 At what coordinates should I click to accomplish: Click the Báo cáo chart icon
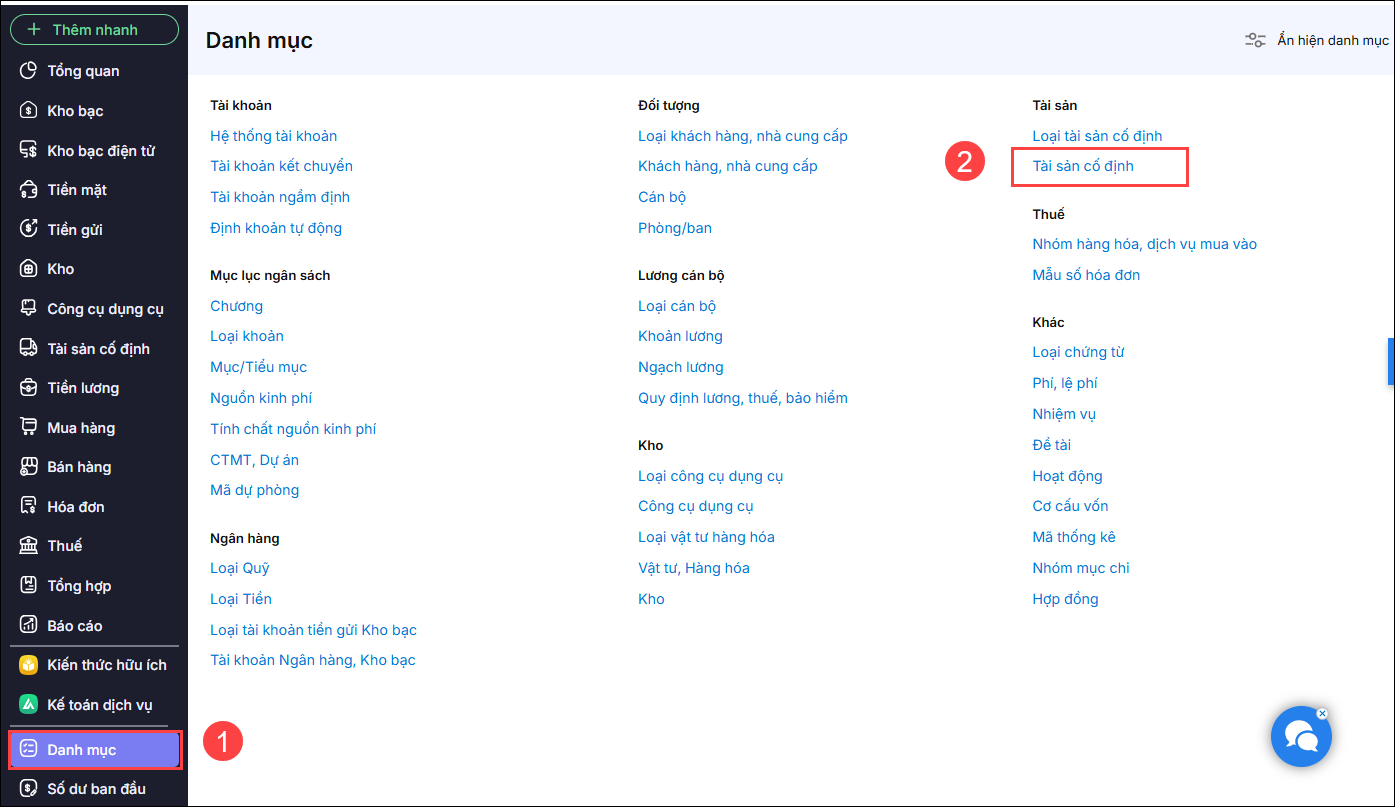point(28,625)
